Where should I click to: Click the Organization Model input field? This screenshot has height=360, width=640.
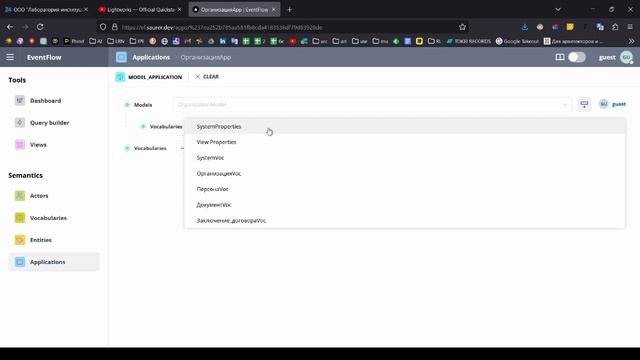click(371, 105)
